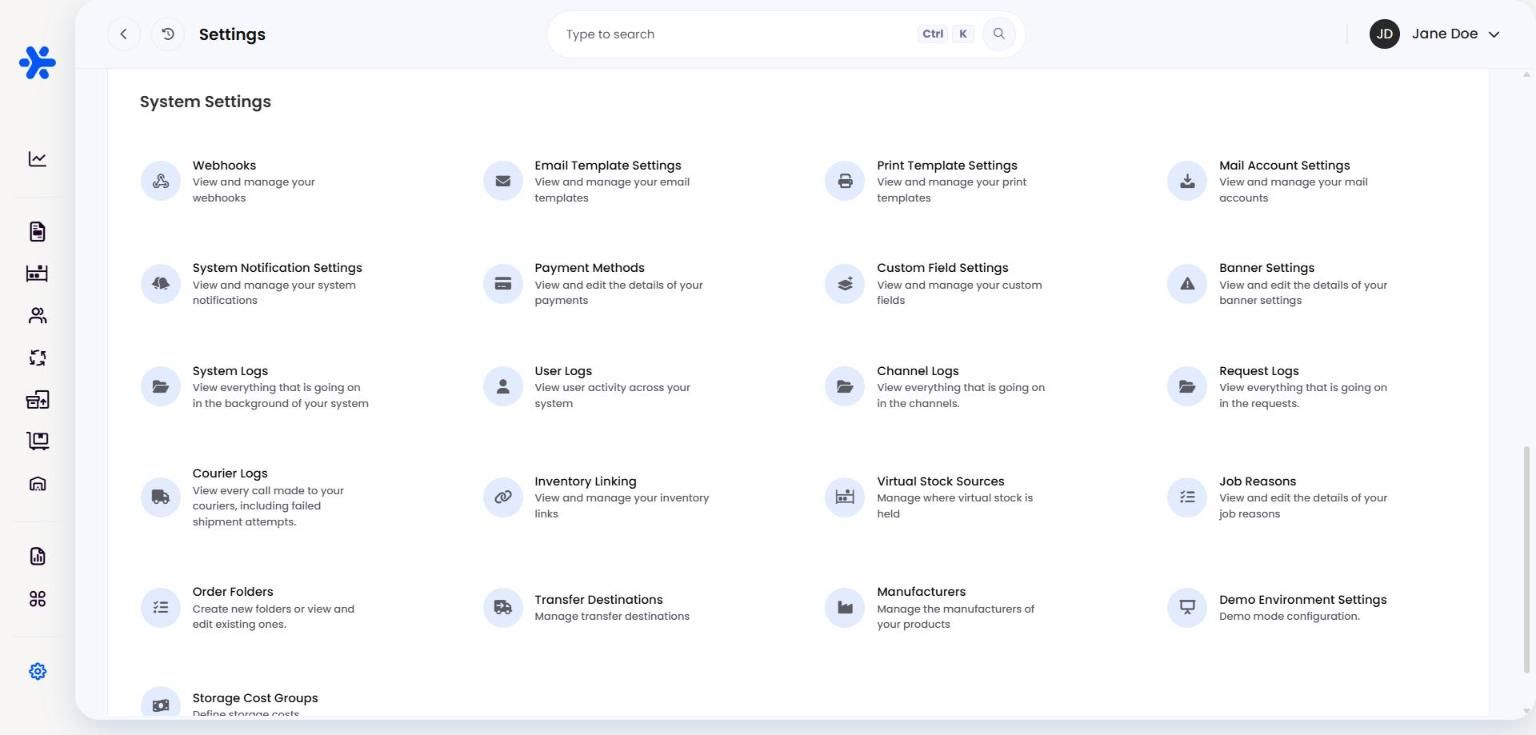
Task: Click the card icon for Payment Methods
Action: tap(503, 284)
